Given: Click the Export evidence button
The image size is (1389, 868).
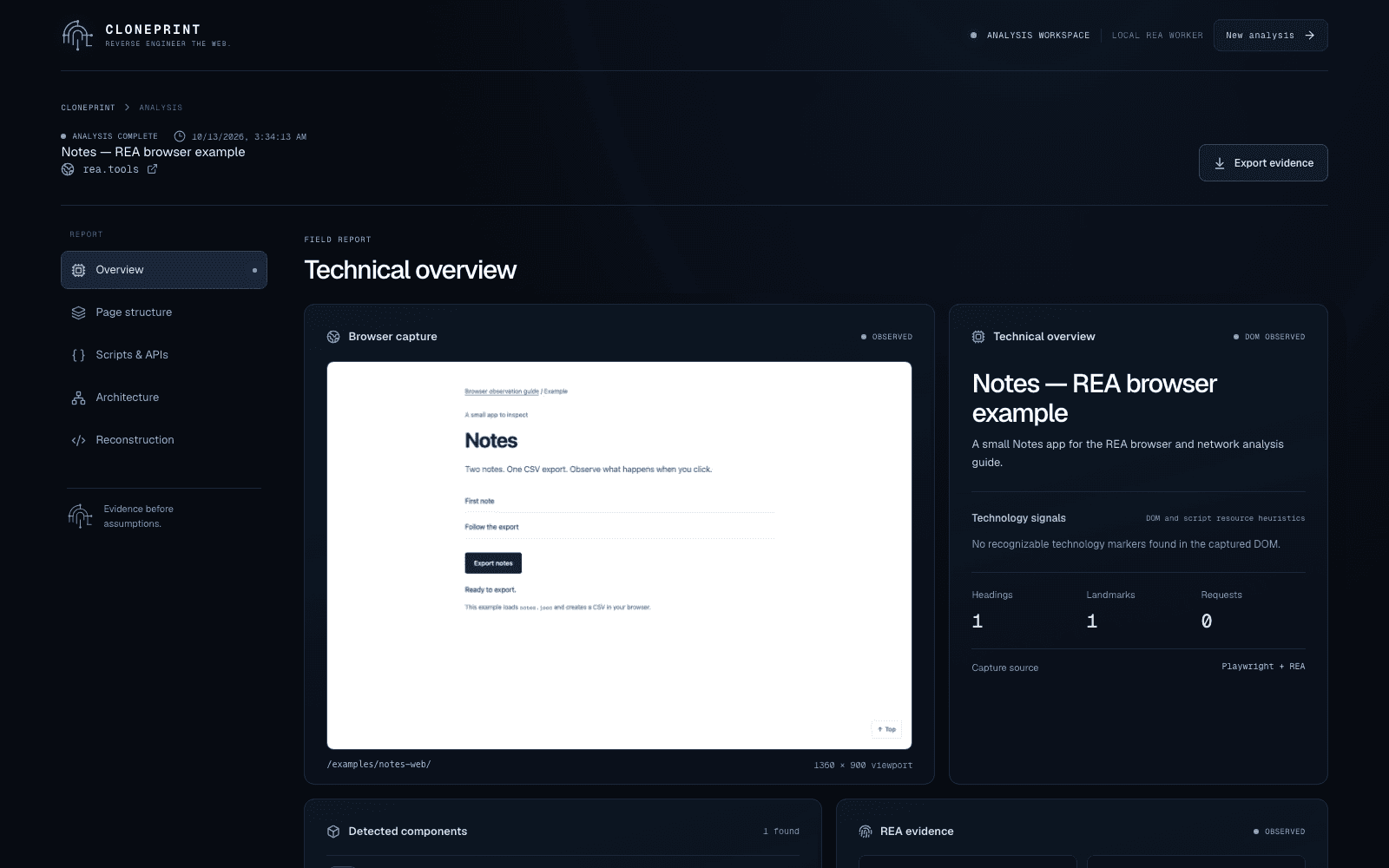Looking at the screenshot, I should 1263,163.
